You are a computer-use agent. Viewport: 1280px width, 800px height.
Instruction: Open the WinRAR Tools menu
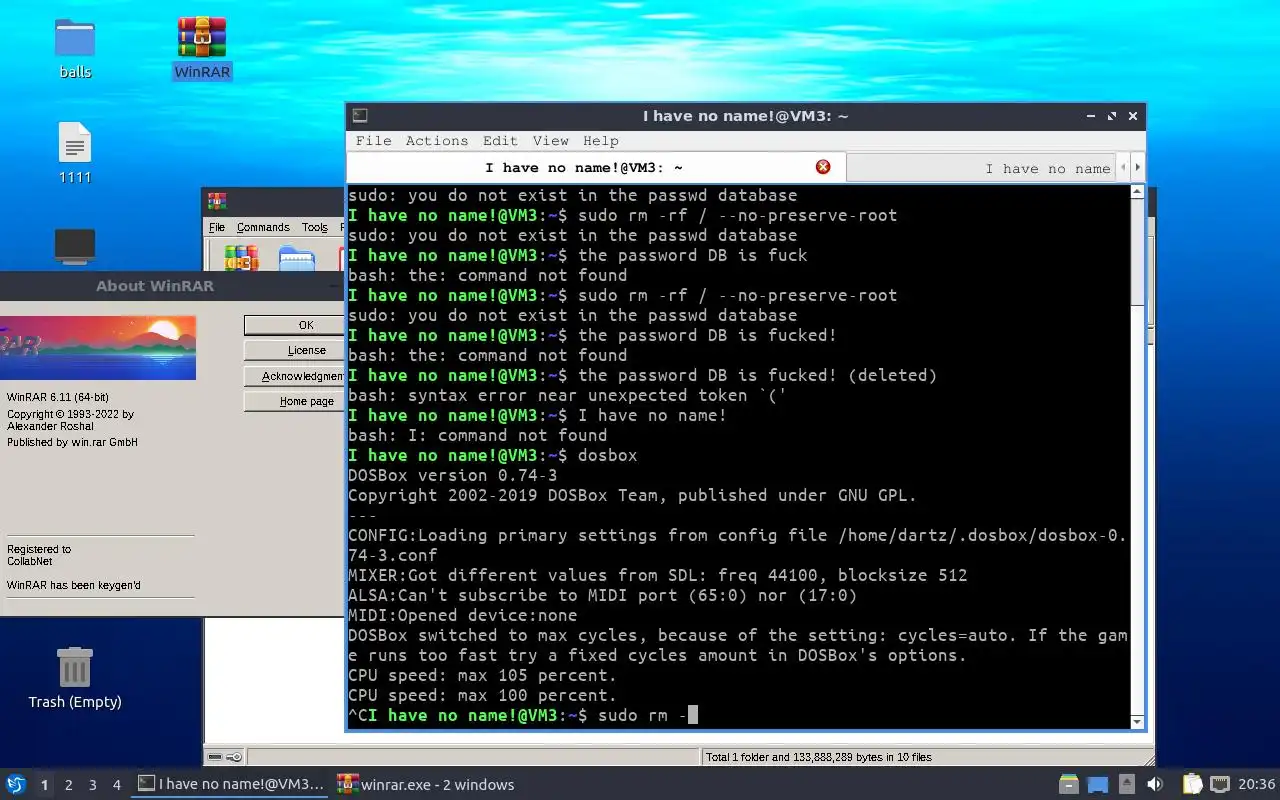(314, 227)
